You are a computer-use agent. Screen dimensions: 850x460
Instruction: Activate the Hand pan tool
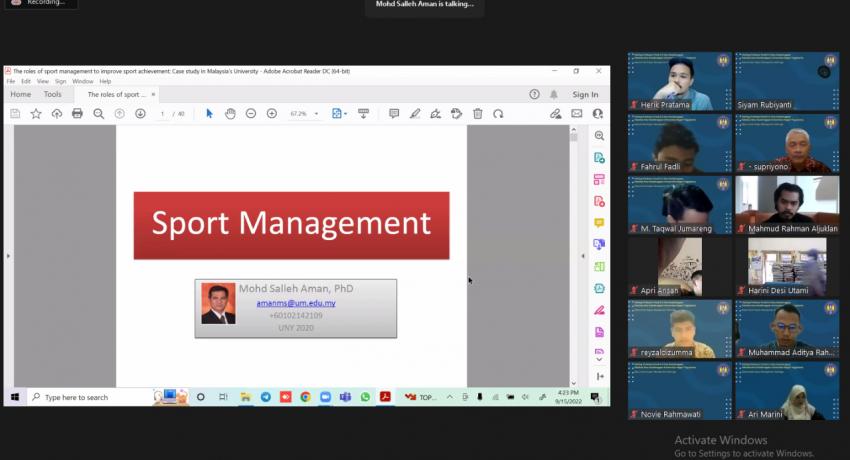(x=230, y=113)
